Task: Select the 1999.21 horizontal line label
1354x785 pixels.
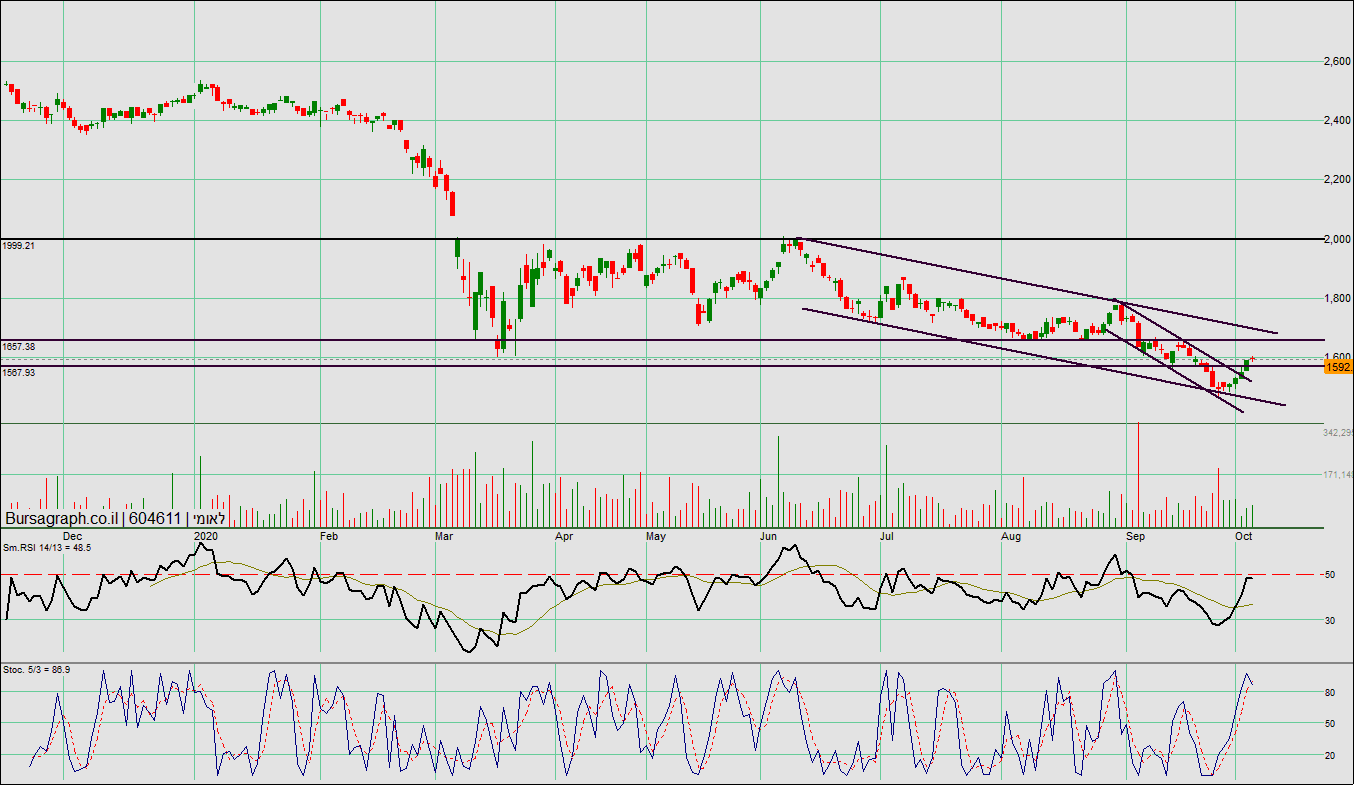Action: 19,245
